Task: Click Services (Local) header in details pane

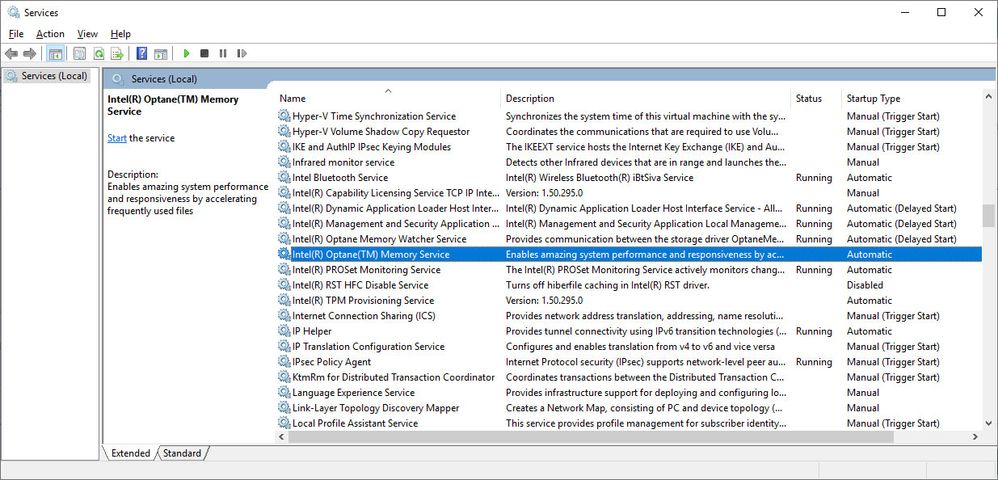Action: [x=164, y=79]
